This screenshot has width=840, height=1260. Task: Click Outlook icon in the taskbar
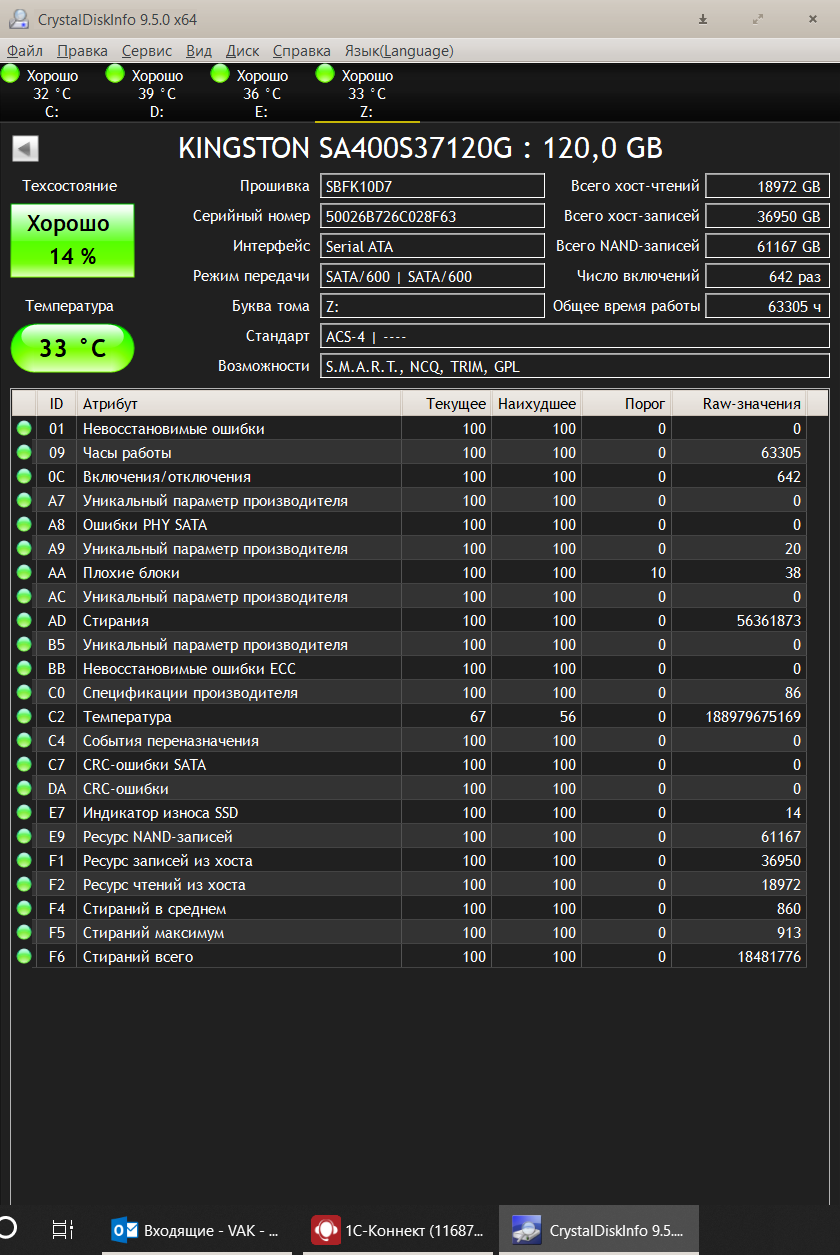(x=125, y=1229)
